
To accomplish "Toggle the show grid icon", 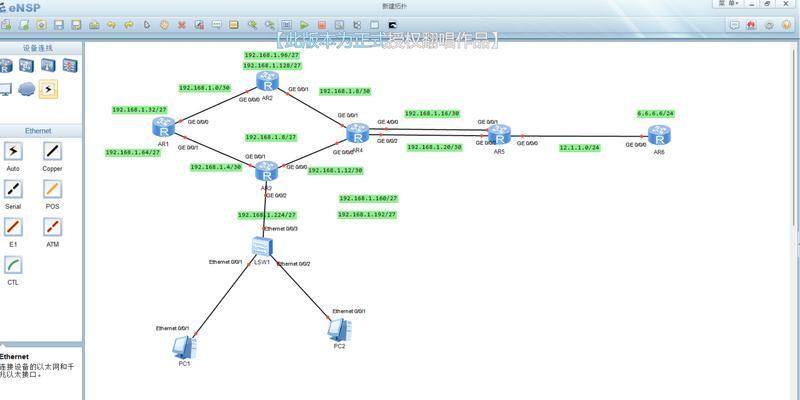I will coord(374,24).
